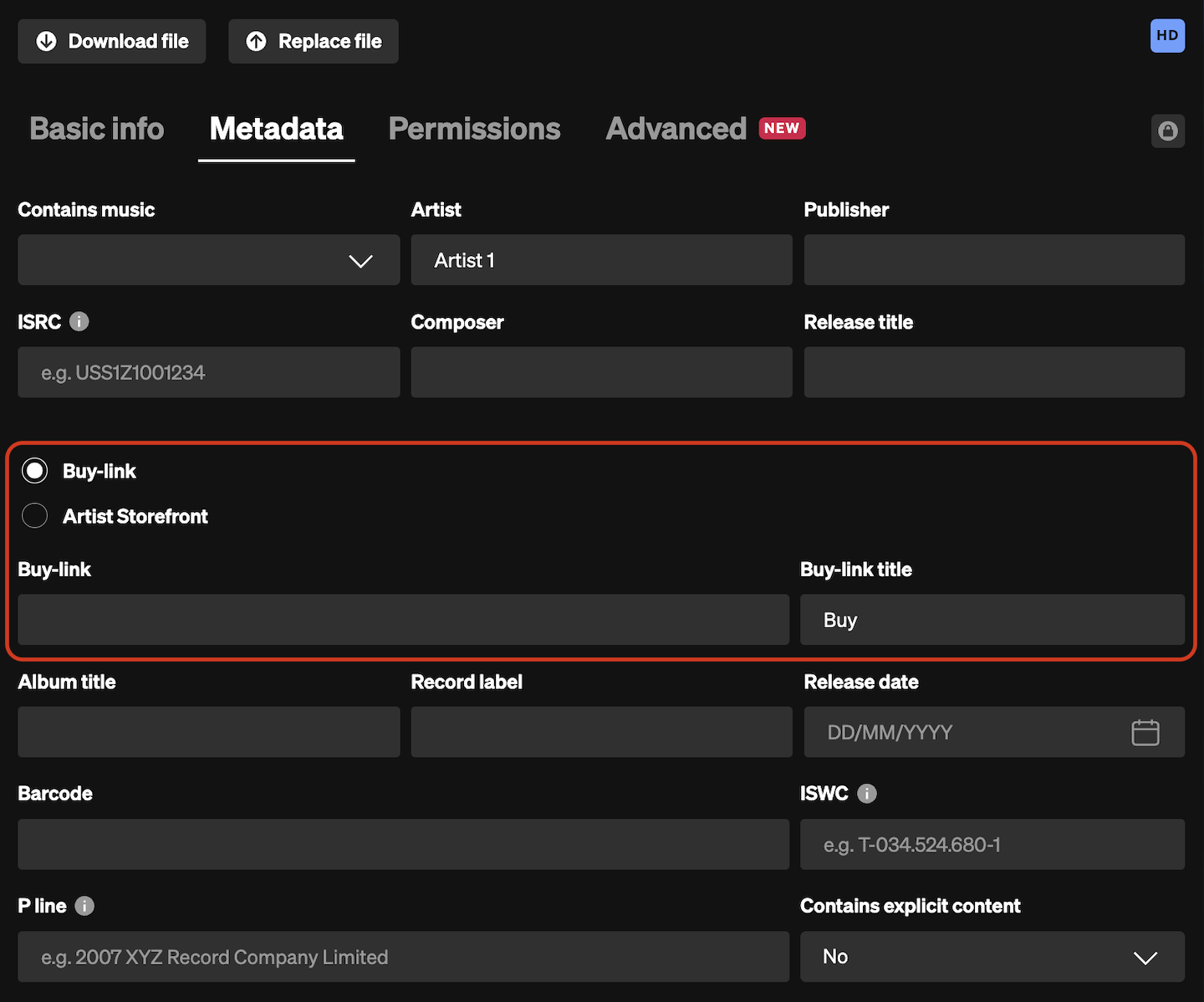Click the ISRC text field

208,373
